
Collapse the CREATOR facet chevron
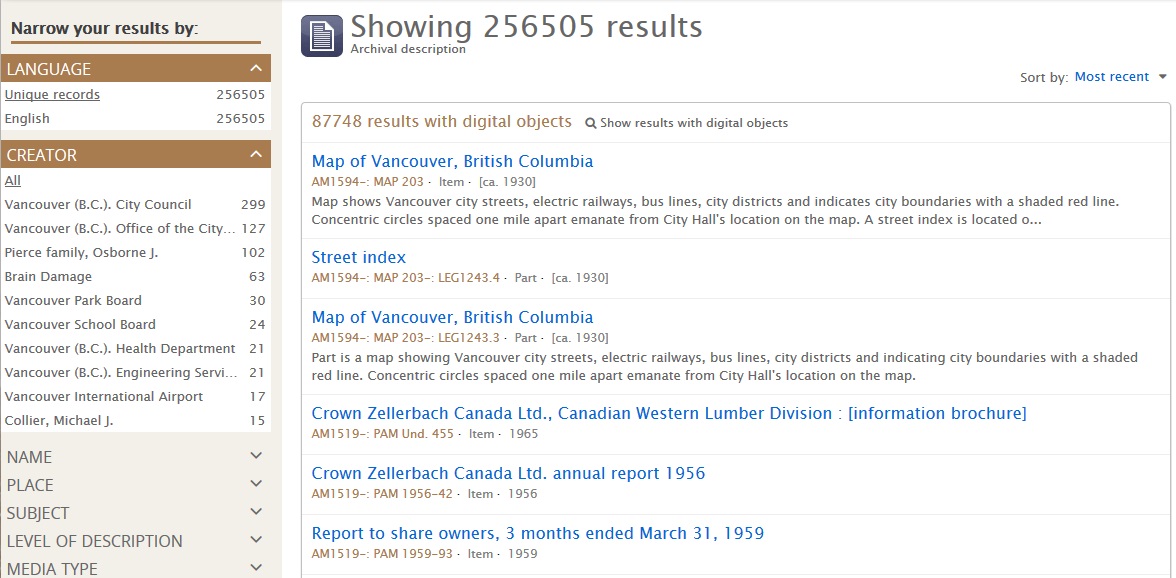pyautogui.click(x=256, y=155)
